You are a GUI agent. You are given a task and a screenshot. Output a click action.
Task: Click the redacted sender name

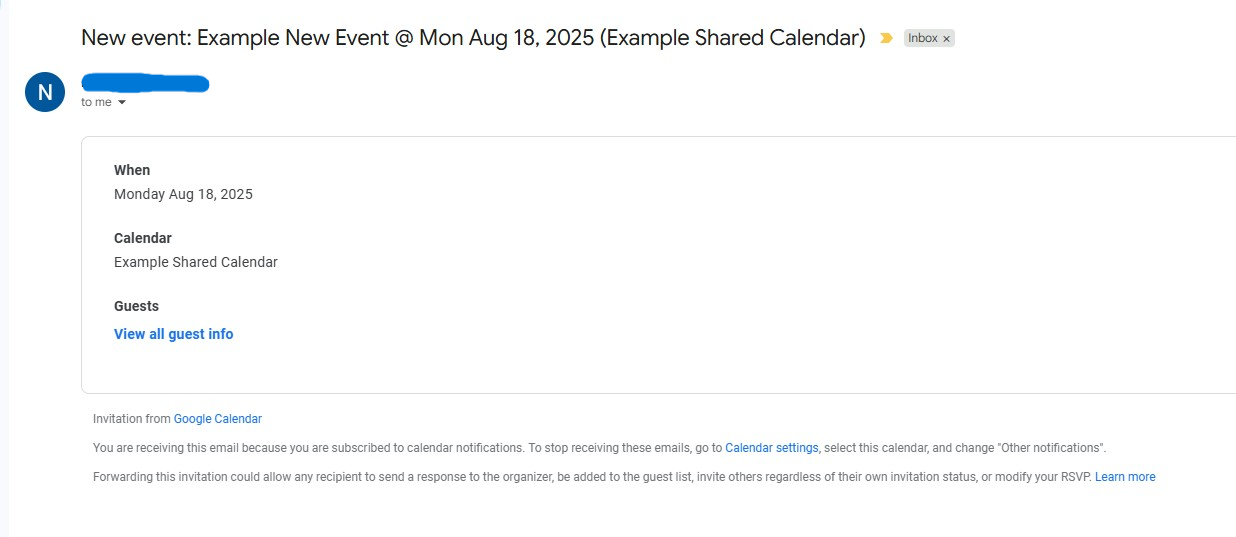tap(145, 83)
